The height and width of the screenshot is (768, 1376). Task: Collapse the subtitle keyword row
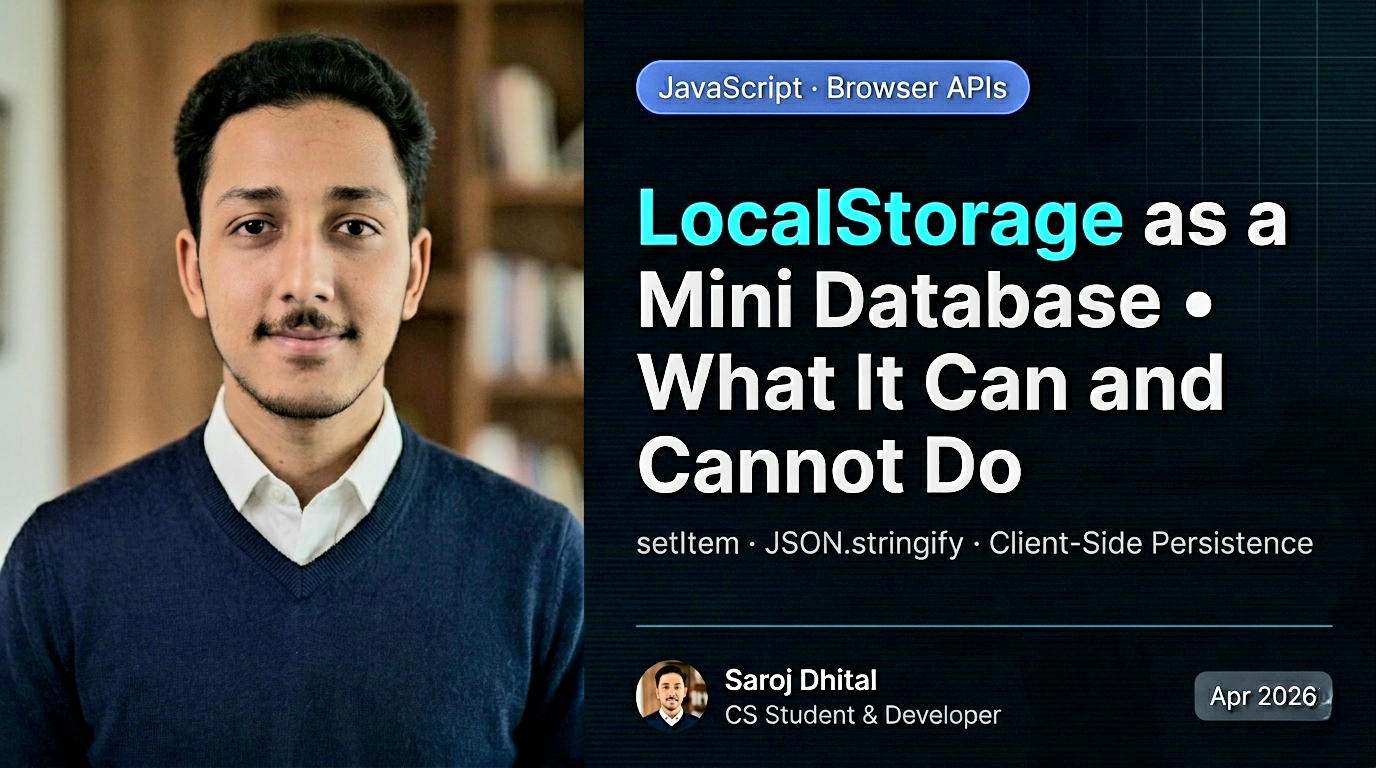(975, 543)
